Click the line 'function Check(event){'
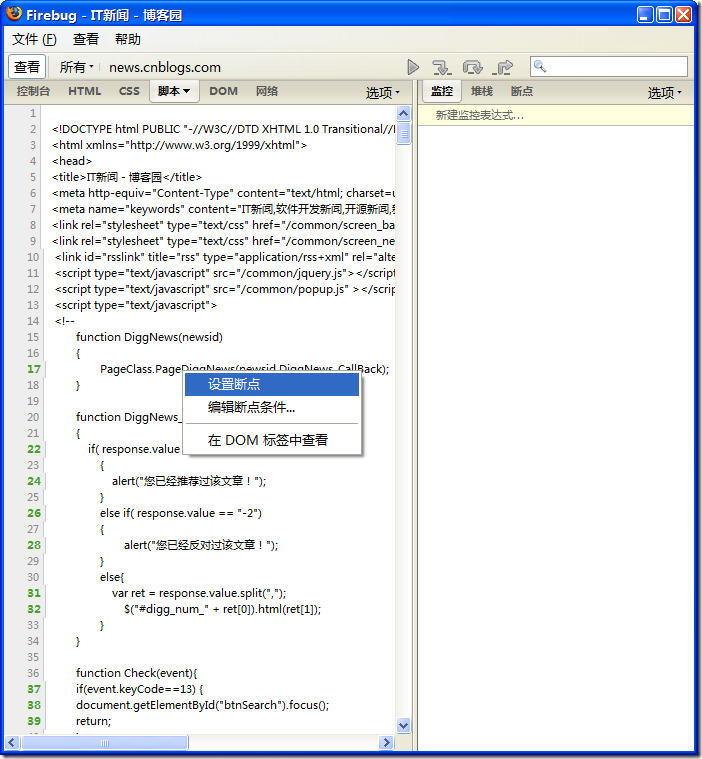The image size is (702, 759). [x=137, y=673]
